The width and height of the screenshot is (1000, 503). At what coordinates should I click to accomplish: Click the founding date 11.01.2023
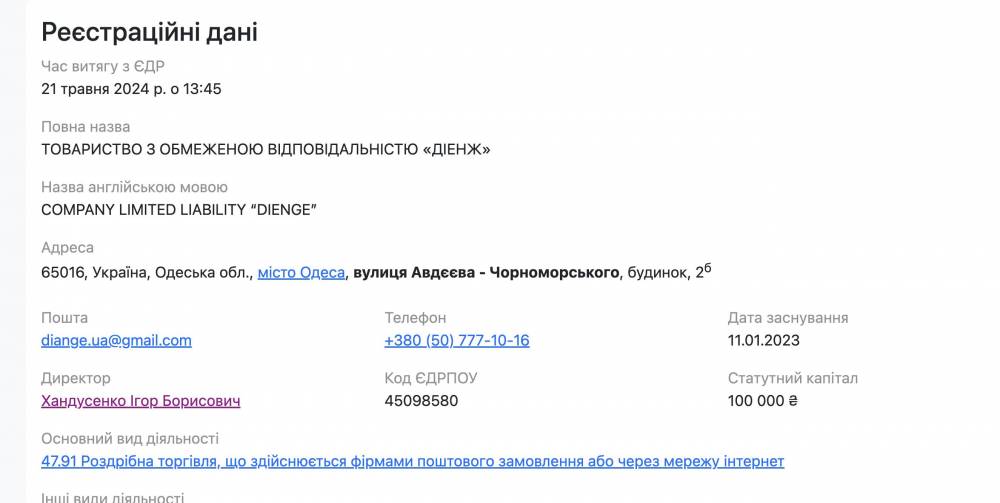764,340
